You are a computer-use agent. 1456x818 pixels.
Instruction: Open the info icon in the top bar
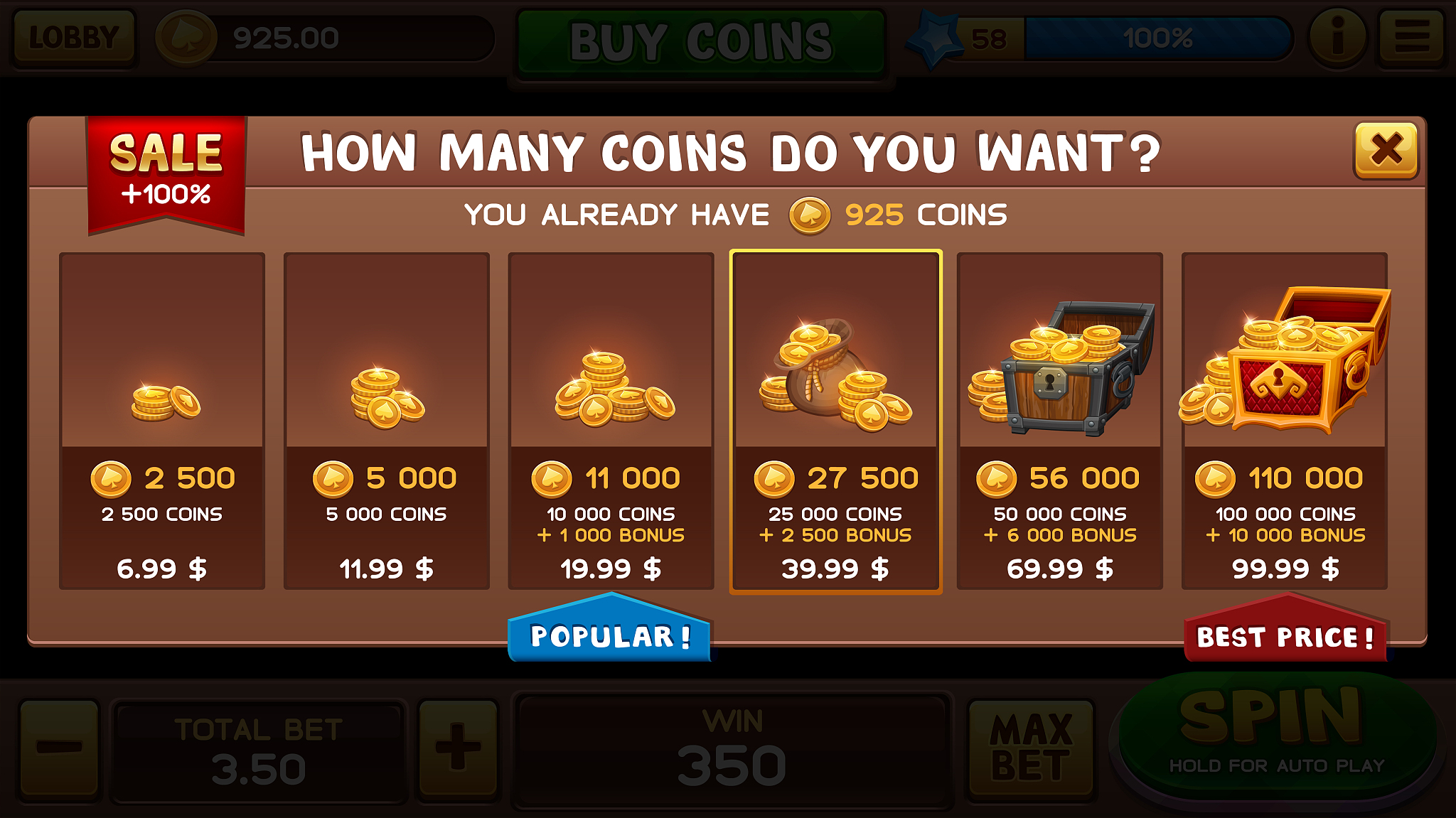pyautogui.click(x=1338, y=37)
